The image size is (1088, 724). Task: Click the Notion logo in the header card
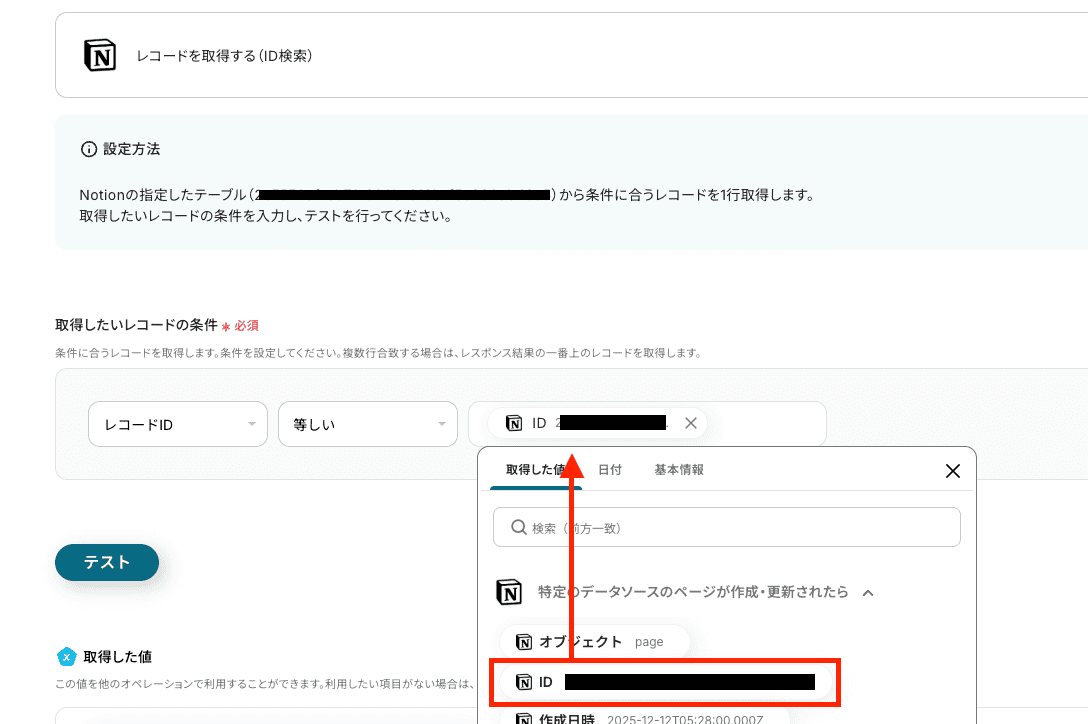tap(100, 55)
